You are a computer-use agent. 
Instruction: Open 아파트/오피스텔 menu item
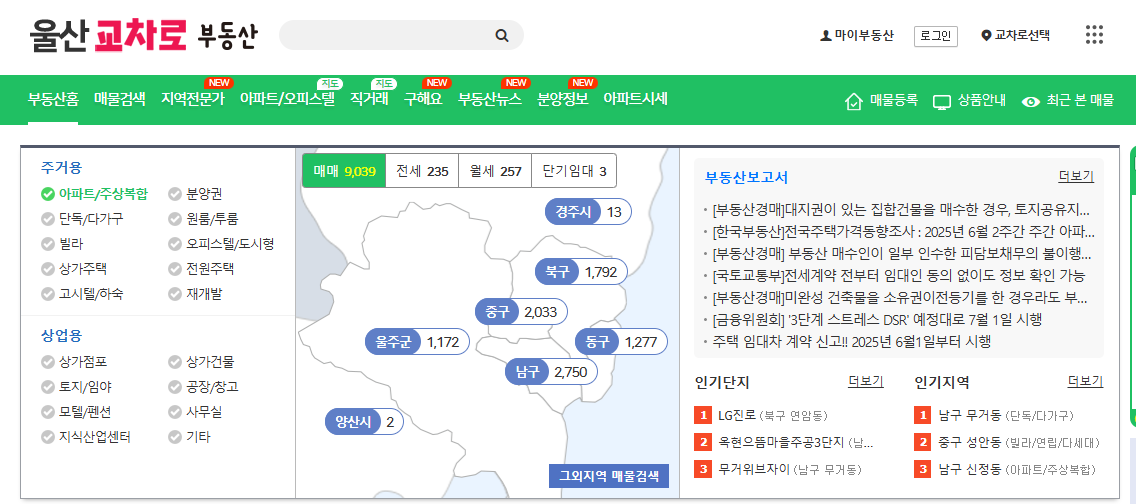click(x=288, y=99)
